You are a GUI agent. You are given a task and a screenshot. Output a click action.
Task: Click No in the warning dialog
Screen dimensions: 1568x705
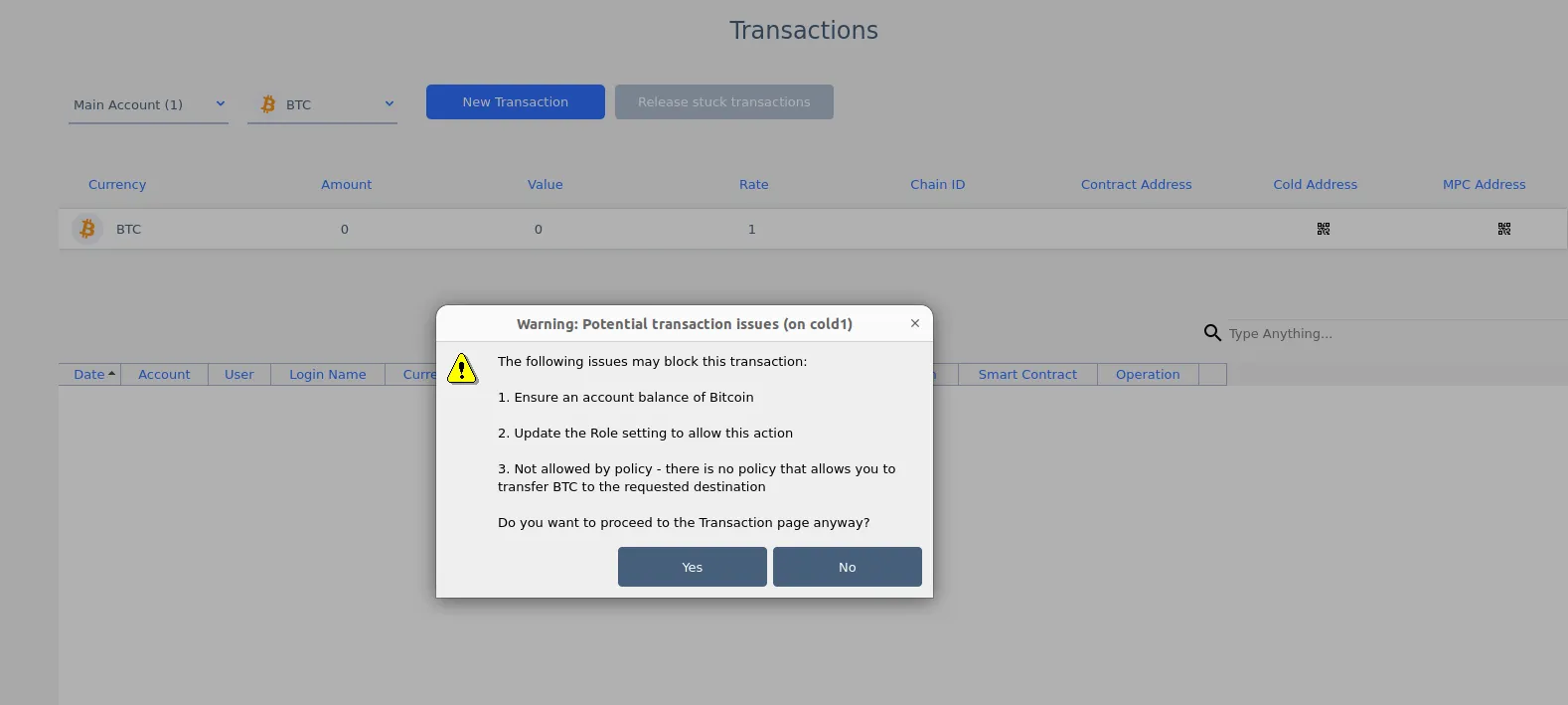coord(848,567)
